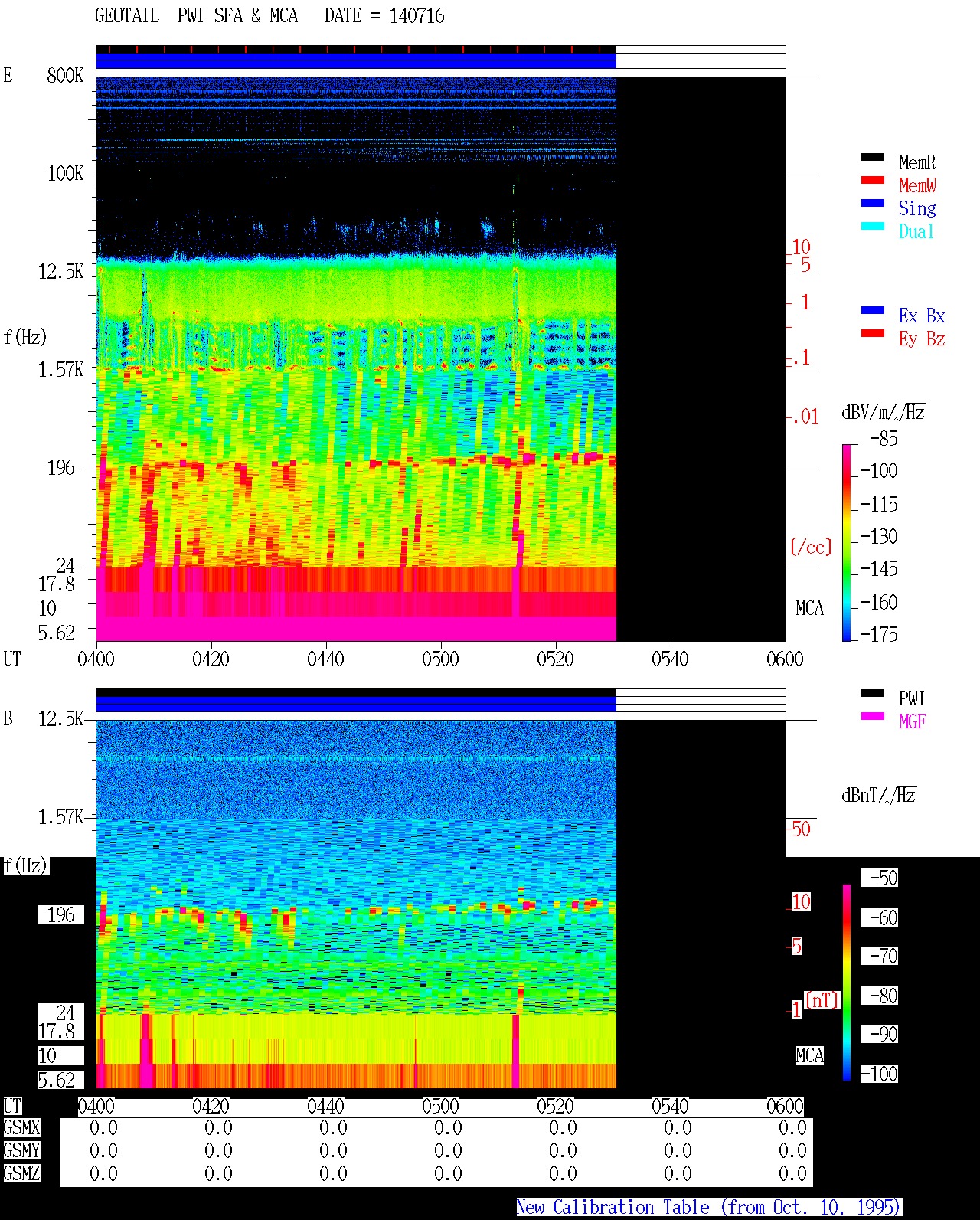The width and height of the screenshot is (980, 1220).
Task: Click the dBV/m electric field color scale bar
Action: (847, 542)
